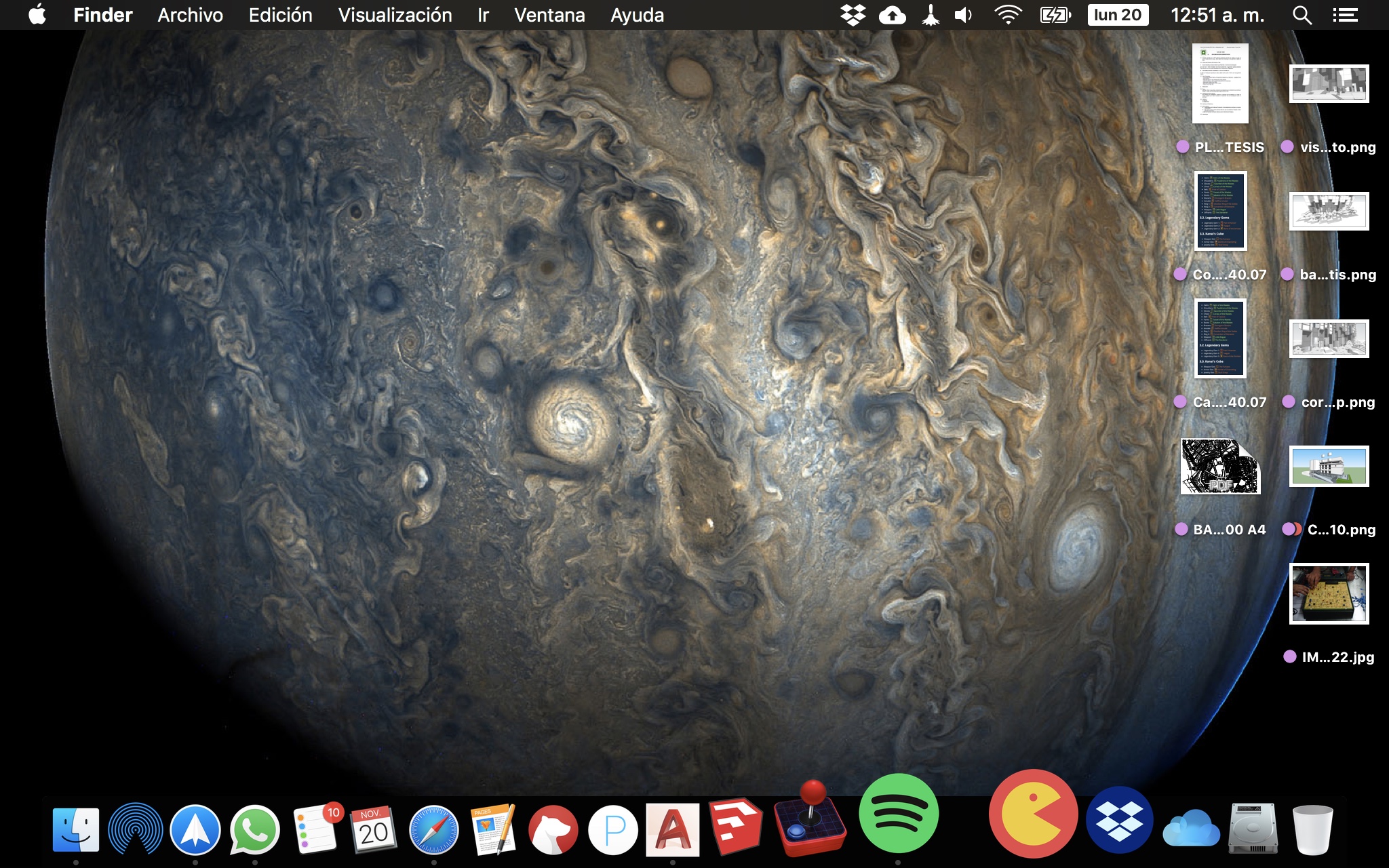This screenshot has height=868, width=1389.
Task: Open the volume control menu
Action: 963,15
